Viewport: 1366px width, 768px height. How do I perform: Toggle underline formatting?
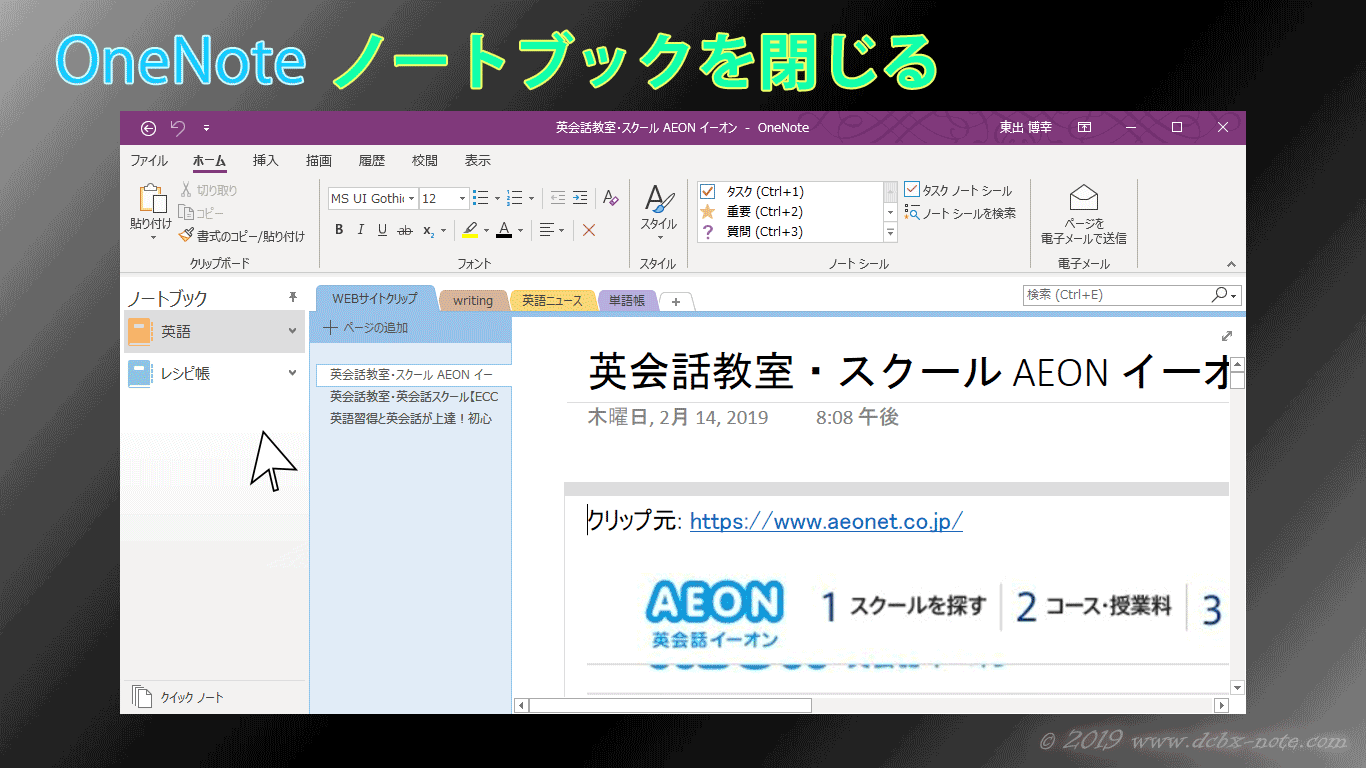[x=382, y=230]
